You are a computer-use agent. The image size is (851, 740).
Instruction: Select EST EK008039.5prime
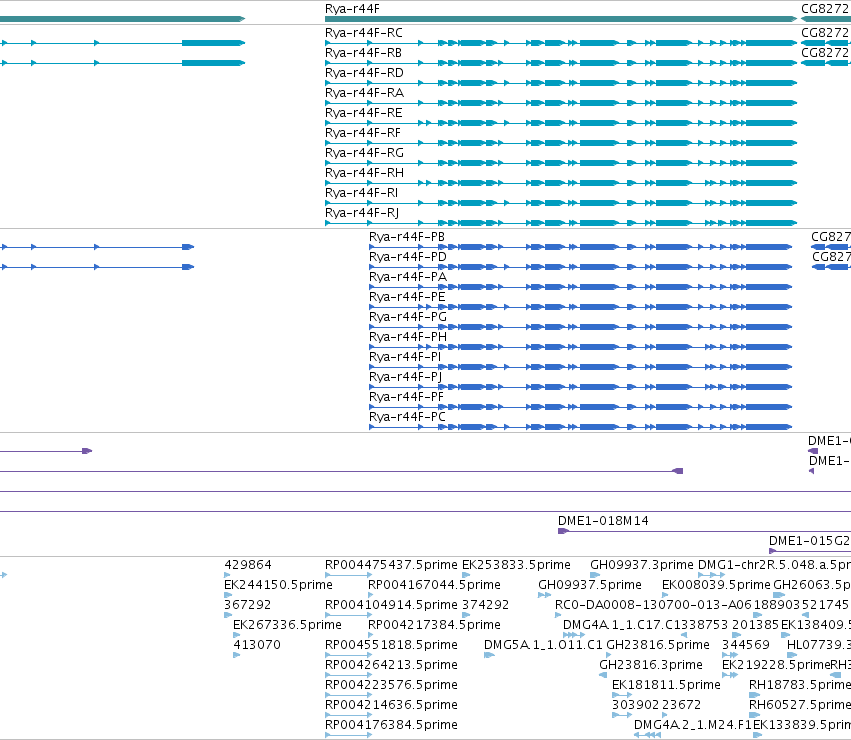point(716,585)
